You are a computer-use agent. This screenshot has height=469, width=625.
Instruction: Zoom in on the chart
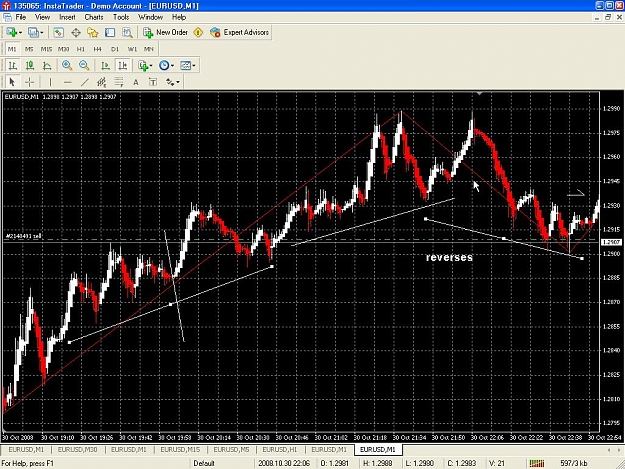click(67, 65)
